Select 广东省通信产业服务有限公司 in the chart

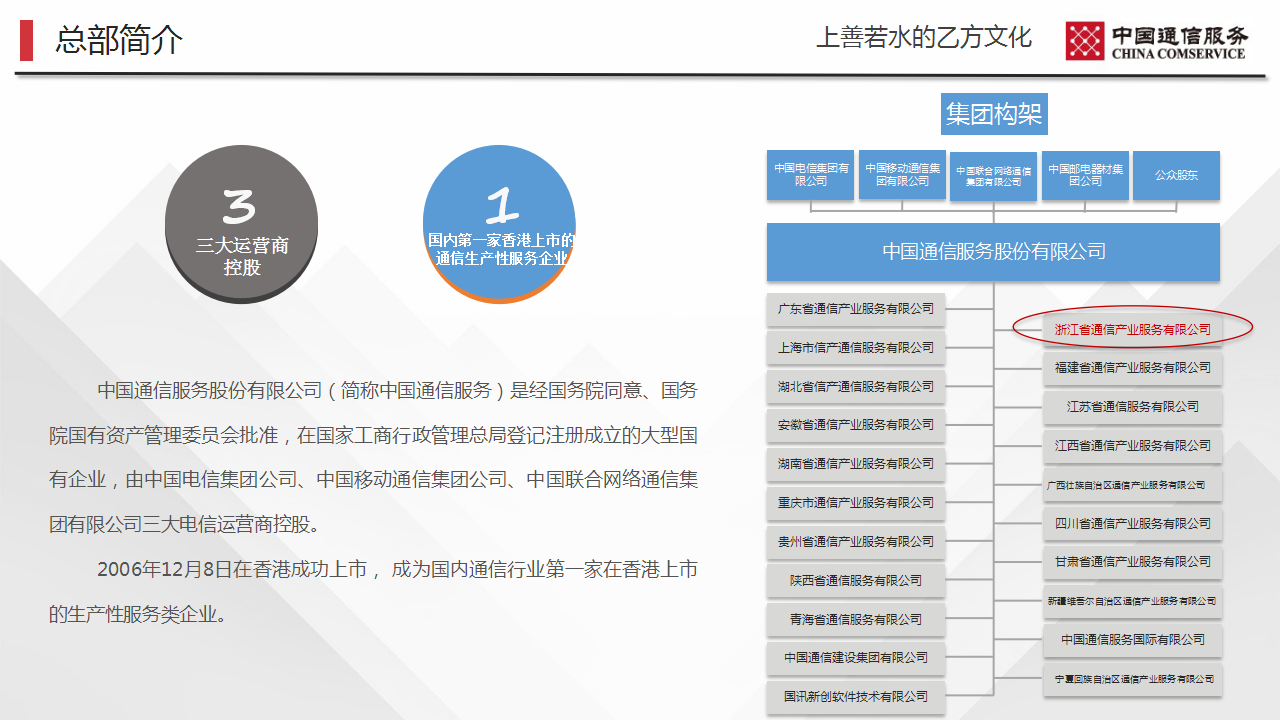tap(856, 309)
